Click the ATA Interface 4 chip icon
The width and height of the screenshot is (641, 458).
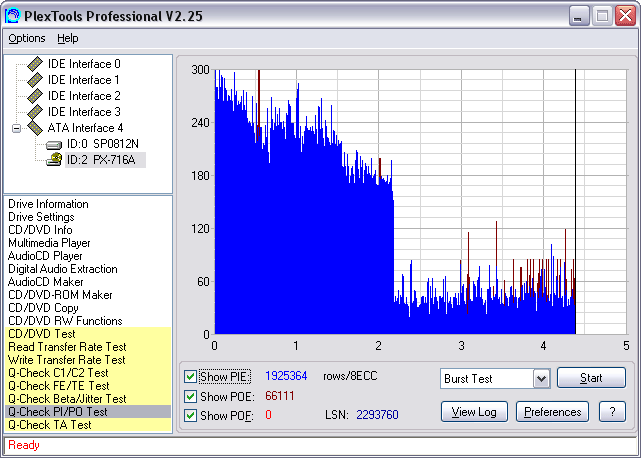pyautogui.click(x=35, y=128)
